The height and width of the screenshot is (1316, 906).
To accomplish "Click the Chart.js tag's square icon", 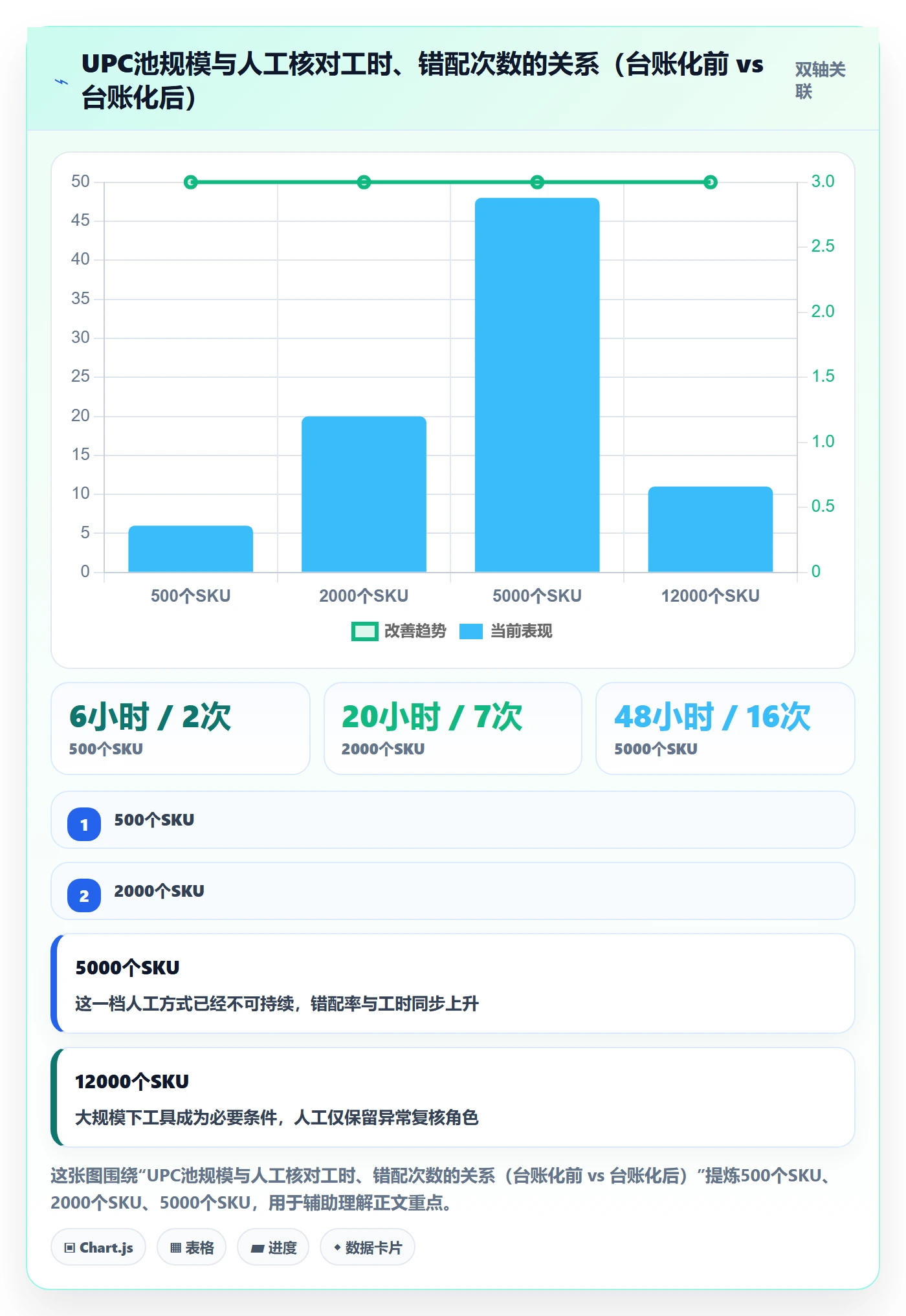I will tap(70, 1248).
